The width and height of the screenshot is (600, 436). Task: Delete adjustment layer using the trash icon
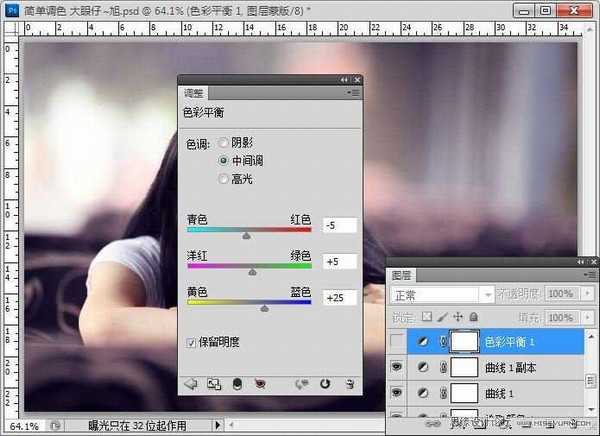(x=349, y=382)
